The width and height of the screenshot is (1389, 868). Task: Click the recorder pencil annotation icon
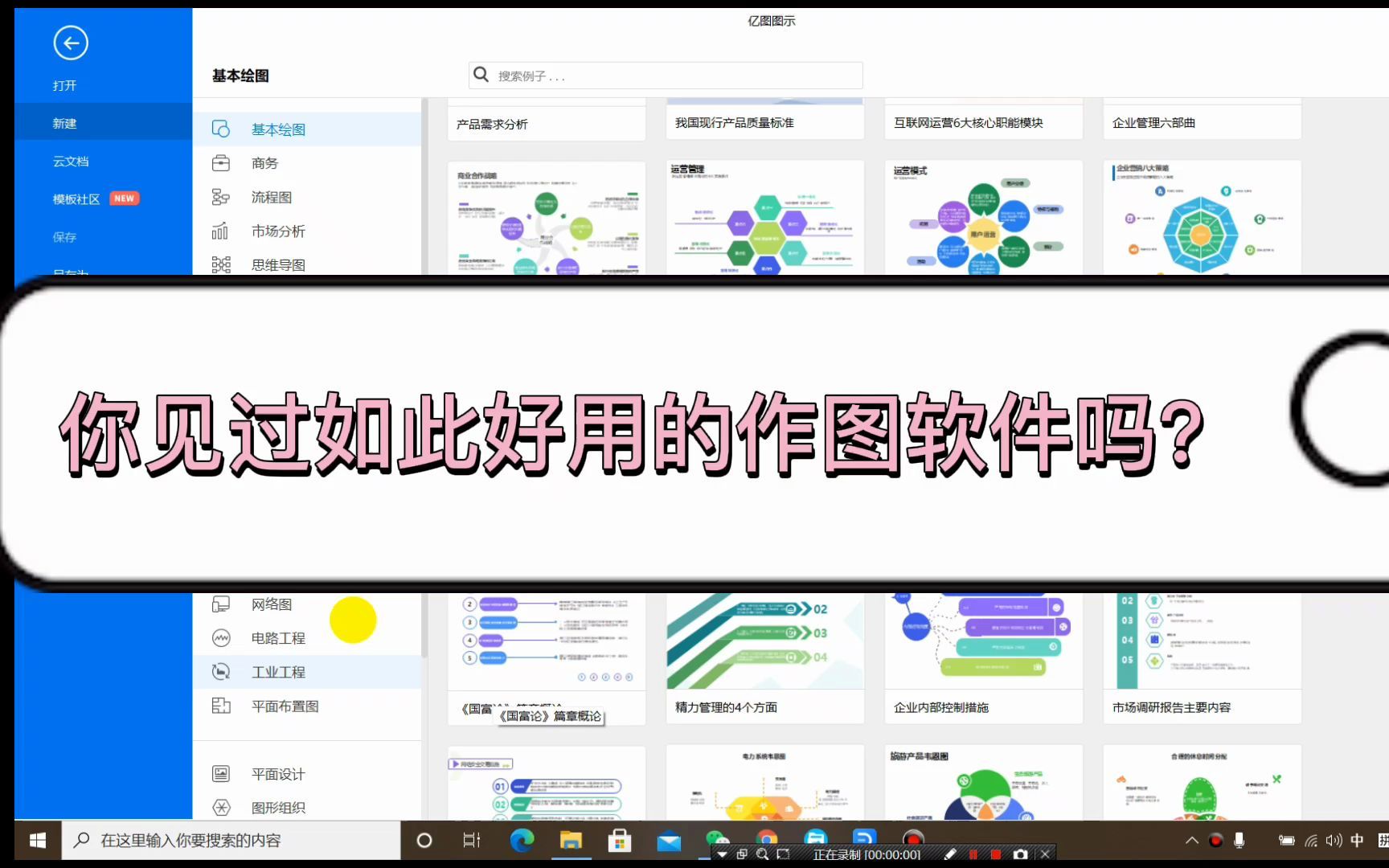tap(950, 854)
